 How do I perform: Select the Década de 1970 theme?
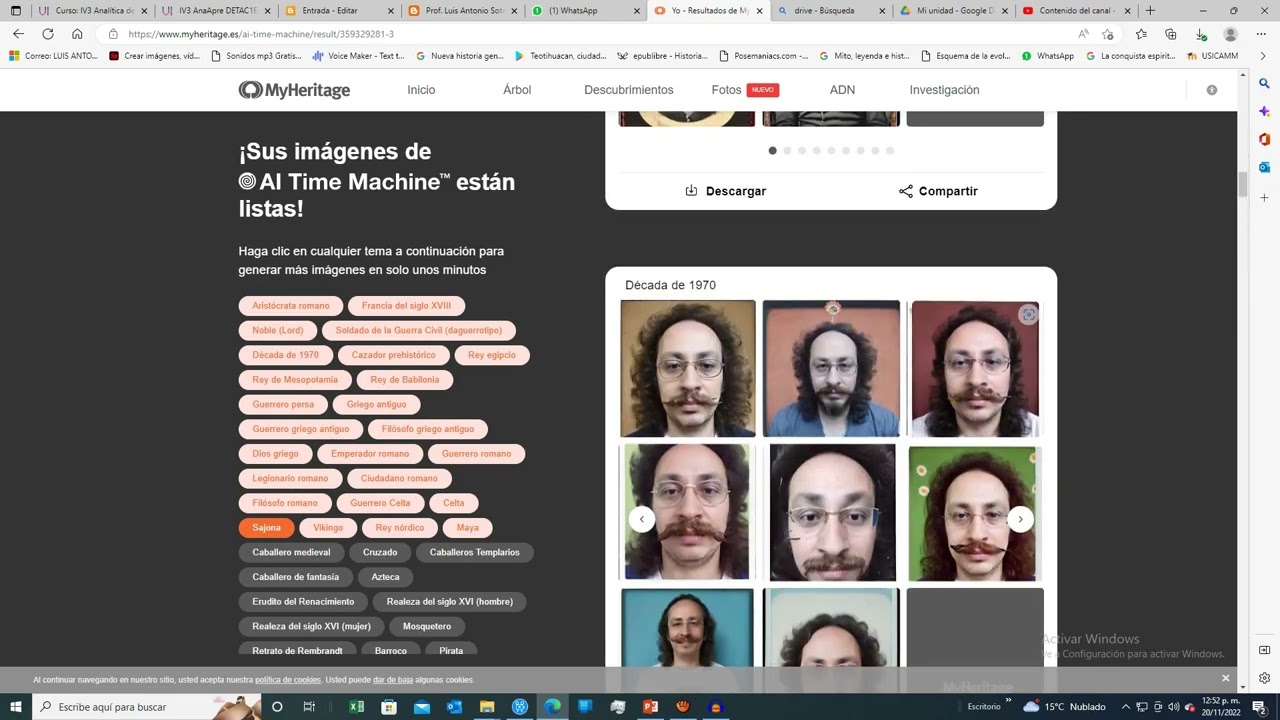pyautogui.click(x=285, y=355)
